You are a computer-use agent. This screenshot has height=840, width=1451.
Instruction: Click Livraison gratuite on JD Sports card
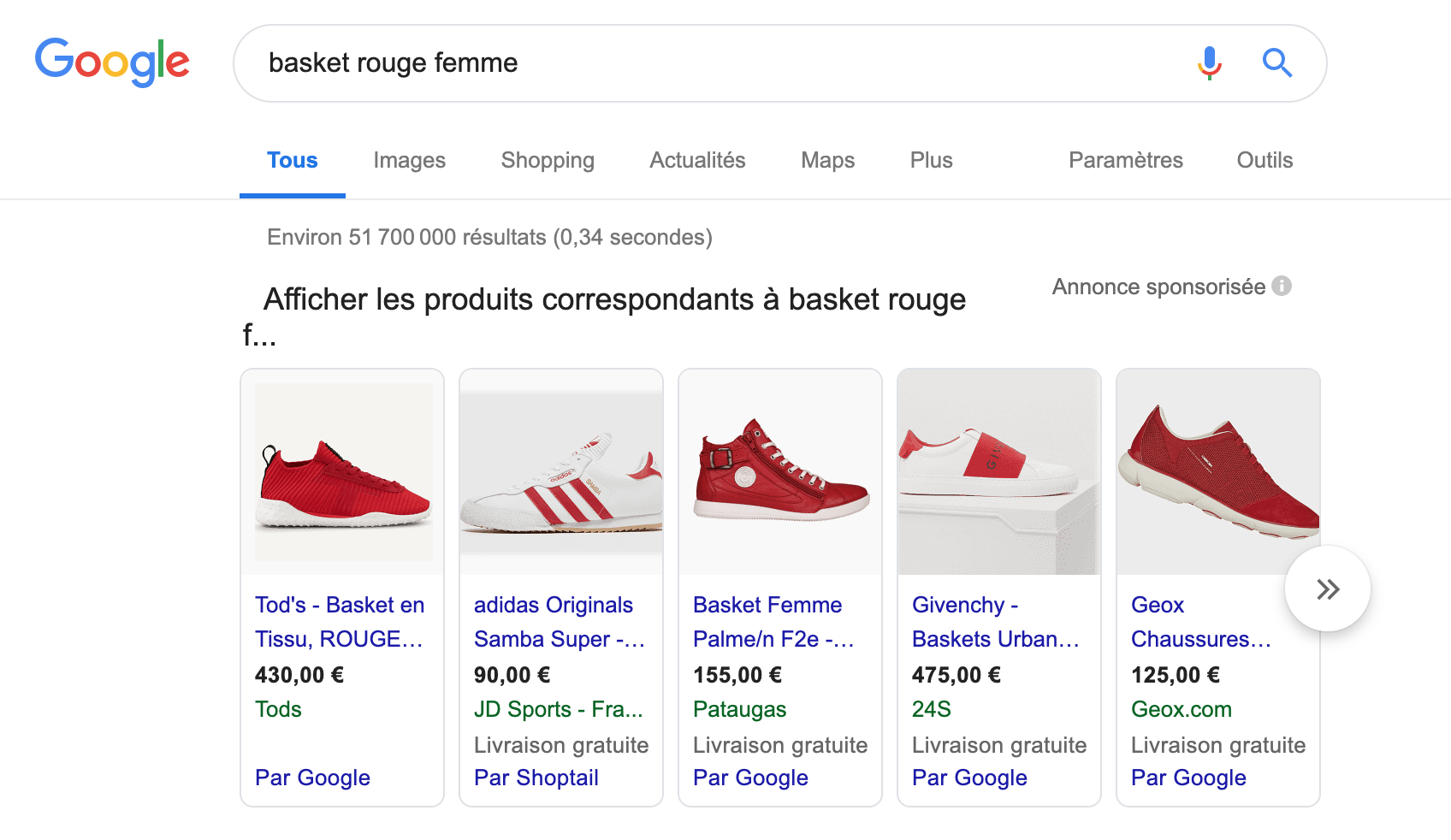pyautogui.click(x=561, y=745)
